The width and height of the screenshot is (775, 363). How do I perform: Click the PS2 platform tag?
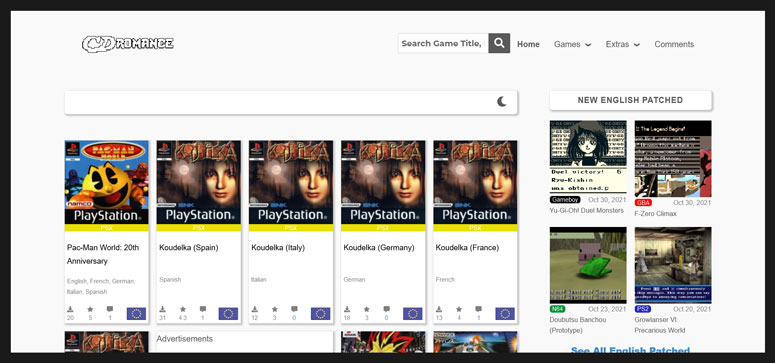click(x=643, y=309)
